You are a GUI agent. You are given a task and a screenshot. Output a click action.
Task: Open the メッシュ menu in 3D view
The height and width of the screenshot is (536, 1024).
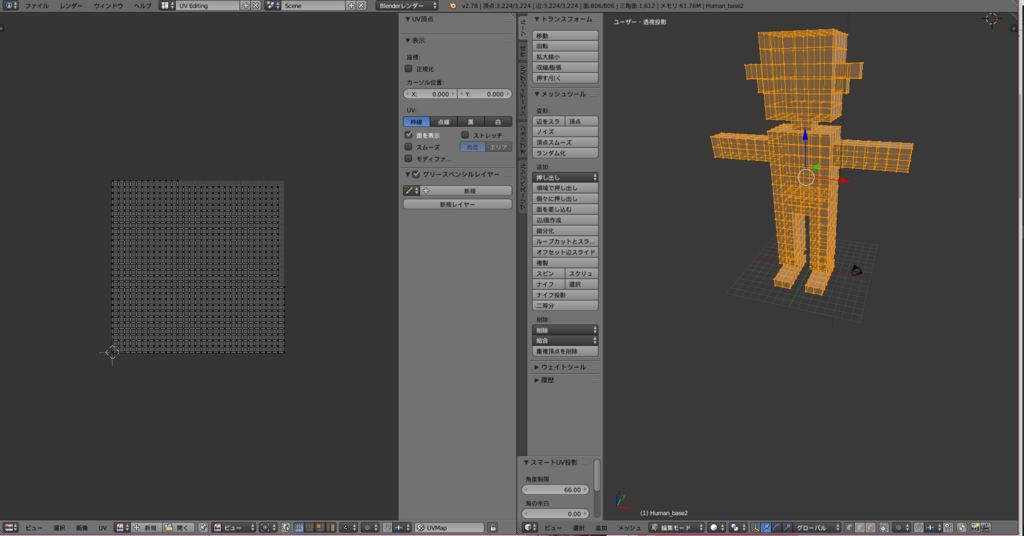pos(630,528)
